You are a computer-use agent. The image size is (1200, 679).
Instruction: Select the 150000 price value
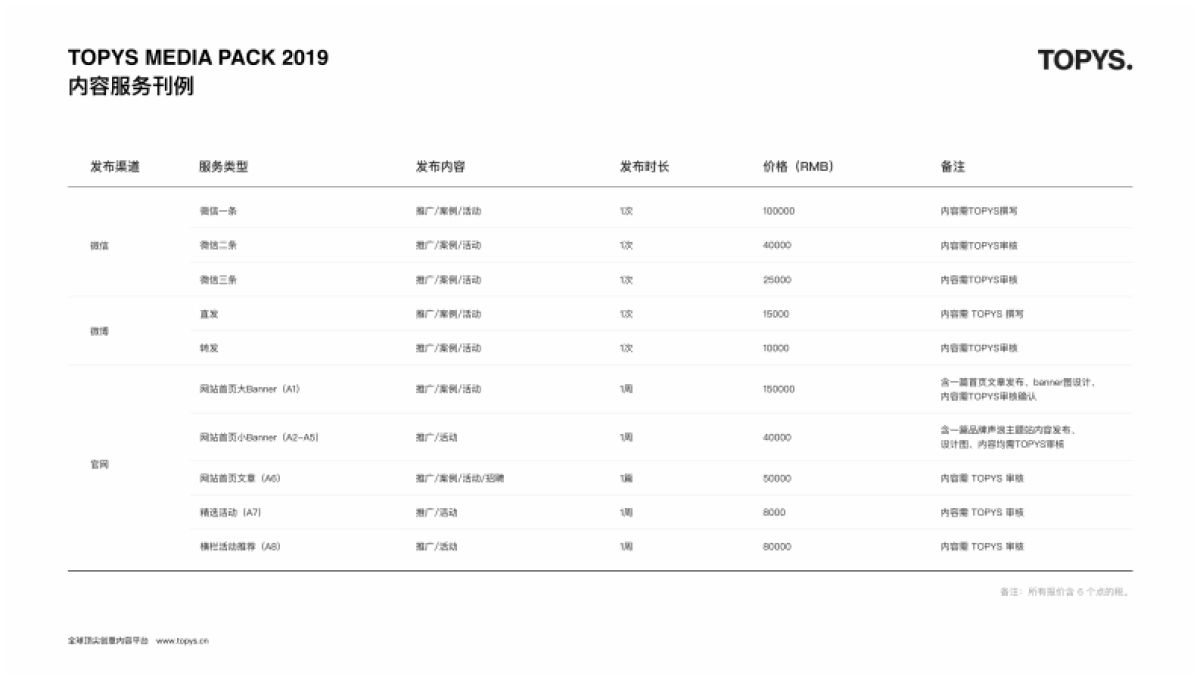[778, 389]
